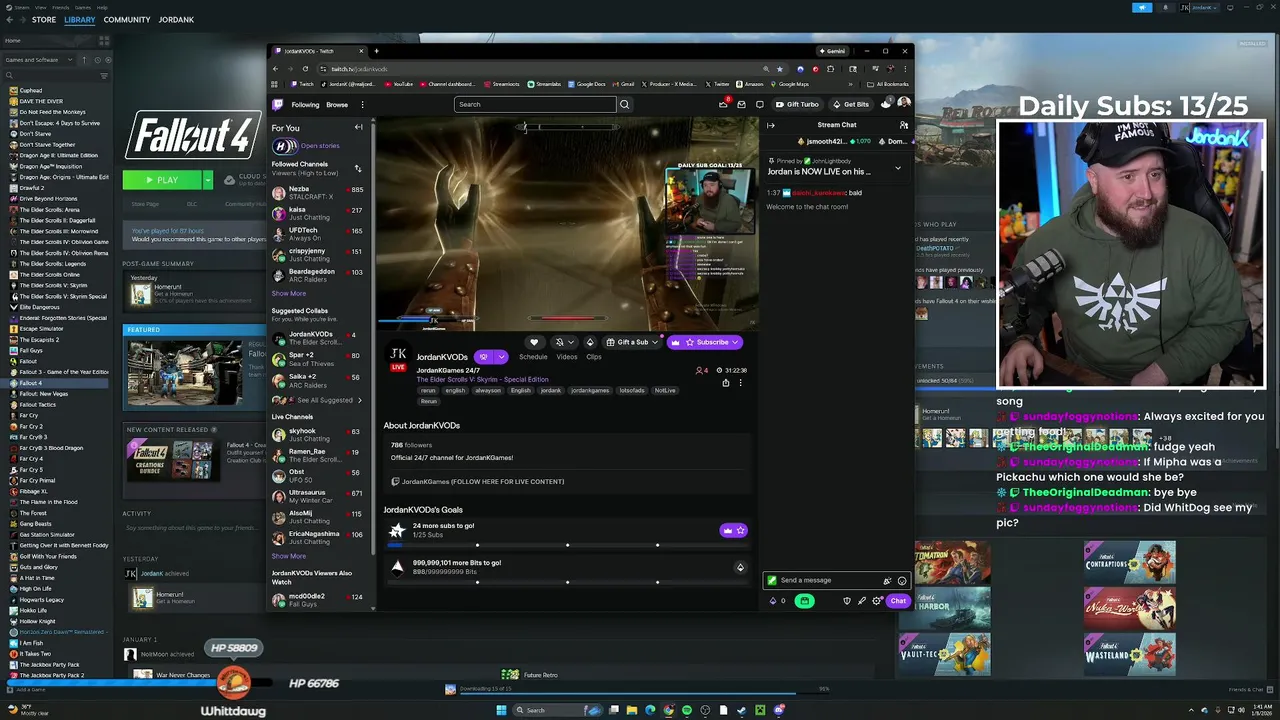
Task: Open channel Clips tab
Action: [594, 357]
